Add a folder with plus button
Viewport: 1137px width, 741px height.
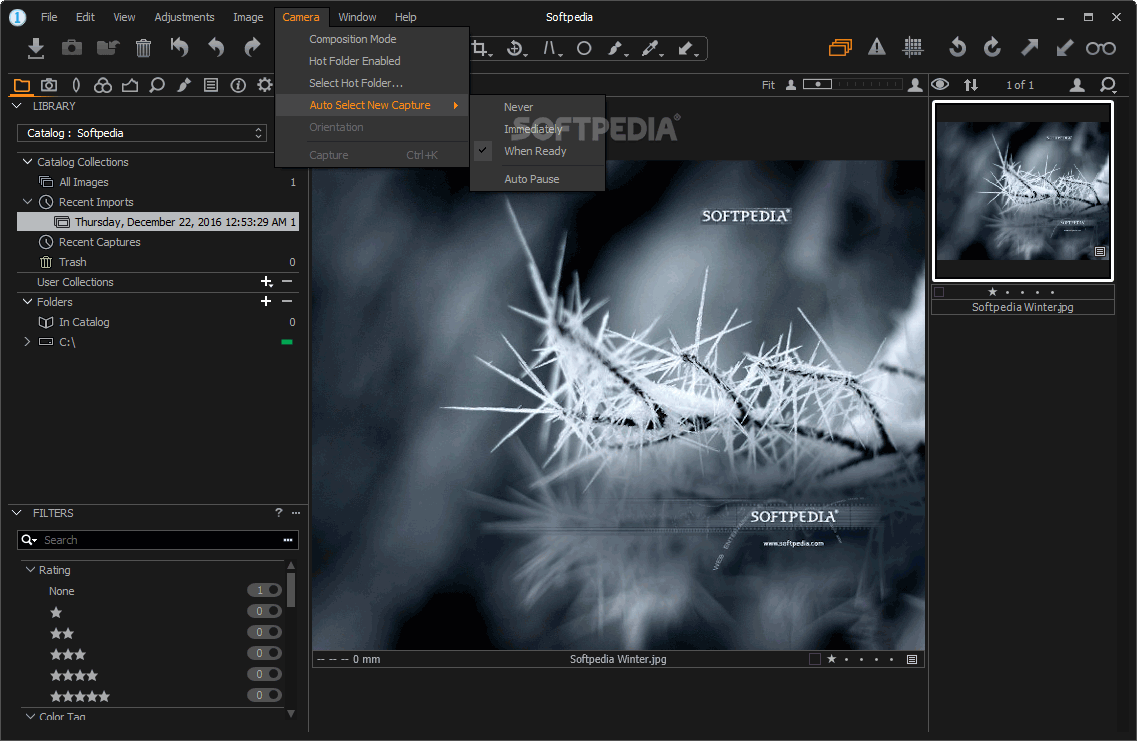coord(266,301)
